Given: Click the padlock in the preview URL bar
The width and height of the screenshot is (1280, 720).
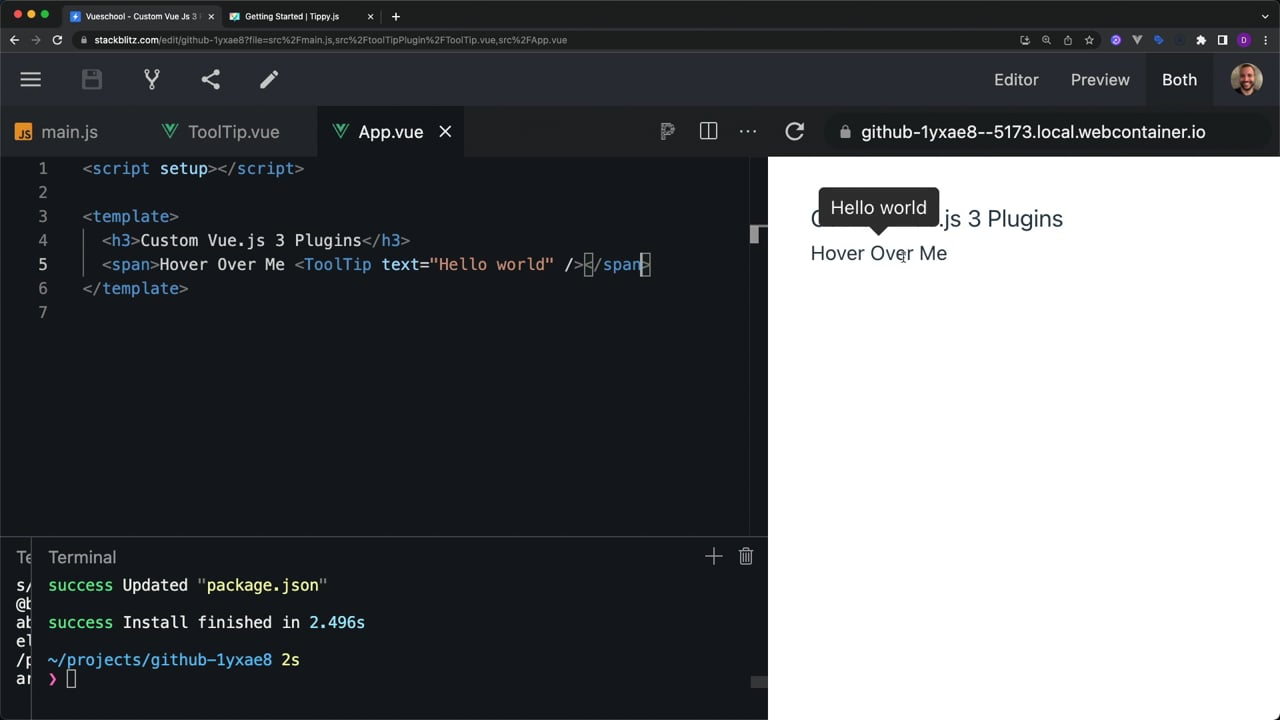Looking at the screenshot, I should pyautogui.click(x=845, y=132).
